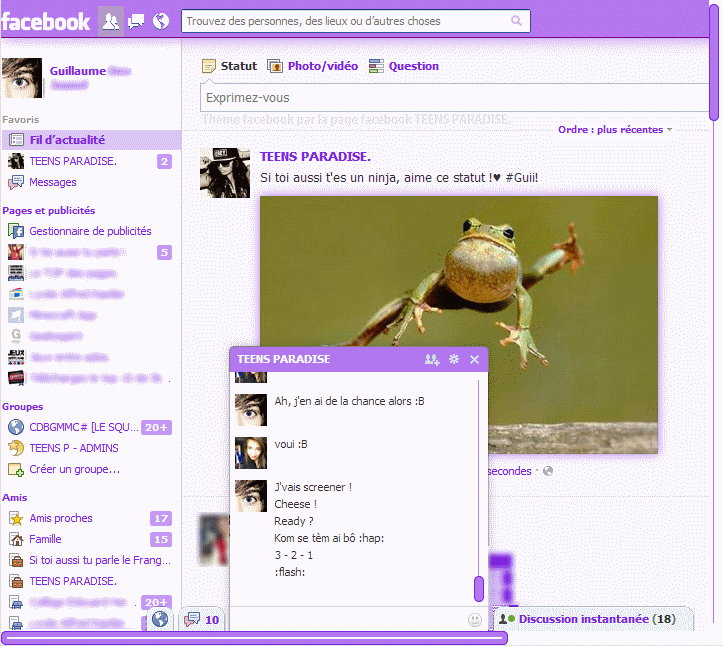
Task: Open the chat emoticon smiley picker
Action: tap(474, 620)
